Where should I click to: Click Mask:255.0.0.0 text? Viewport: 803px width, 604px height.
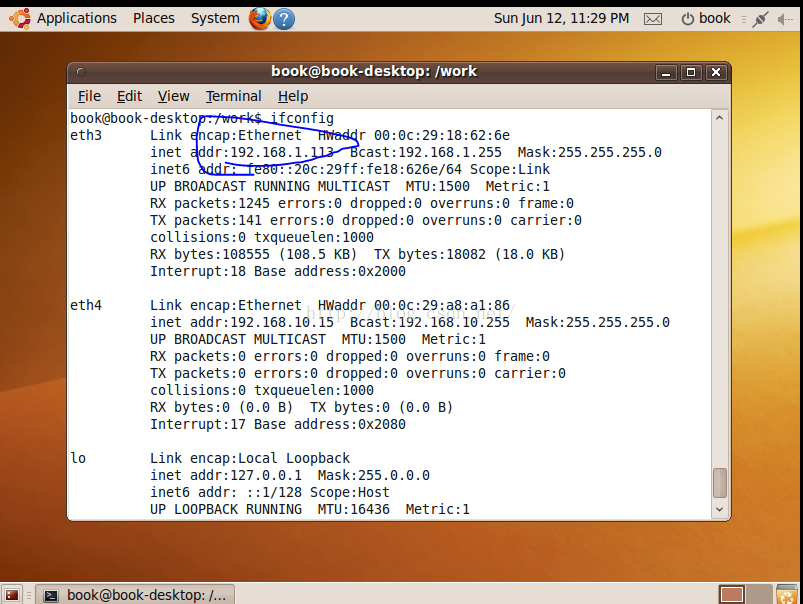tap(374, 475)
